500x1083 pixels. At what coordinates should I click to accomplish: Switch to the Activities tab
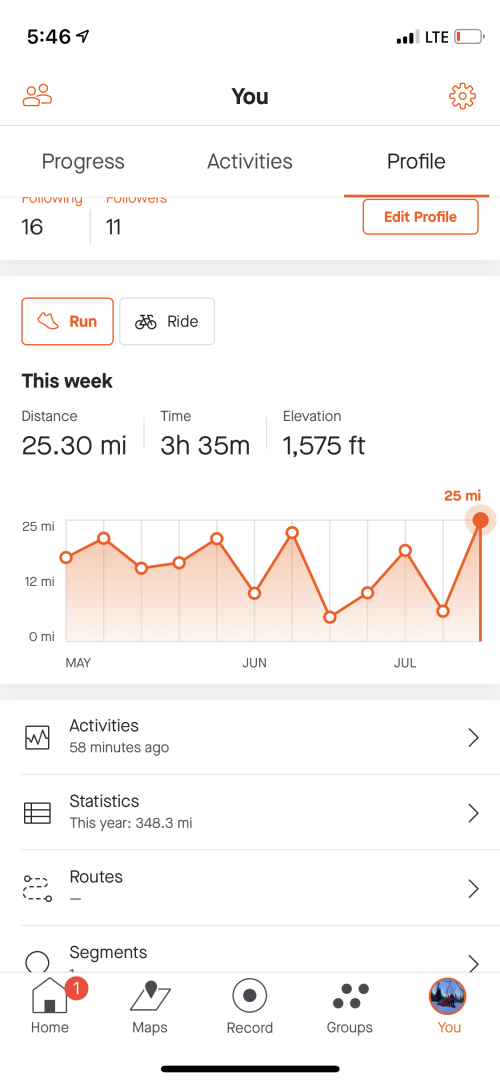250,162
